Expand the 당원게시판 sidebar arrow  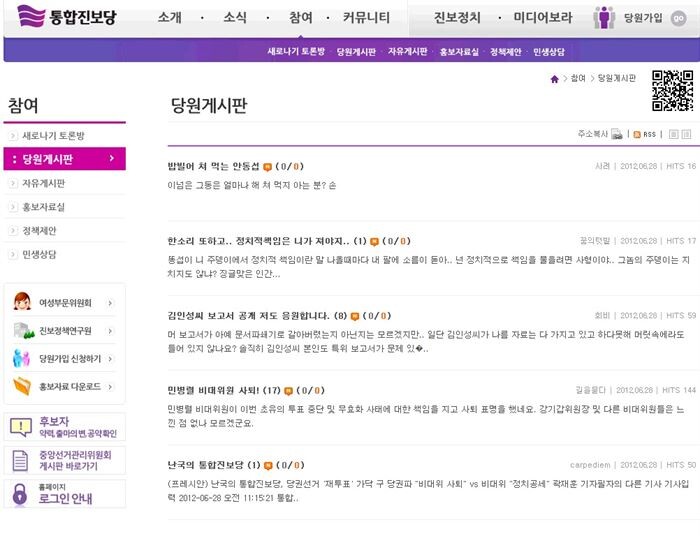click(112, 158)
